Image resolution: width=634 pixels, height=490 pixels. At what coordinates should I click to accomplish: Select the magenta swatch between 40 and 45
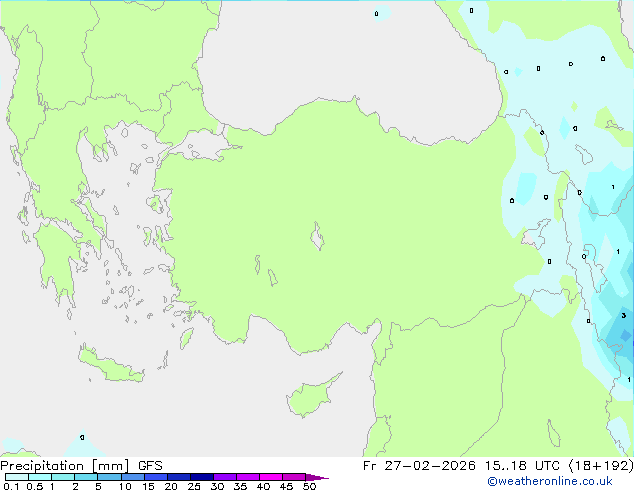point(271,477)
